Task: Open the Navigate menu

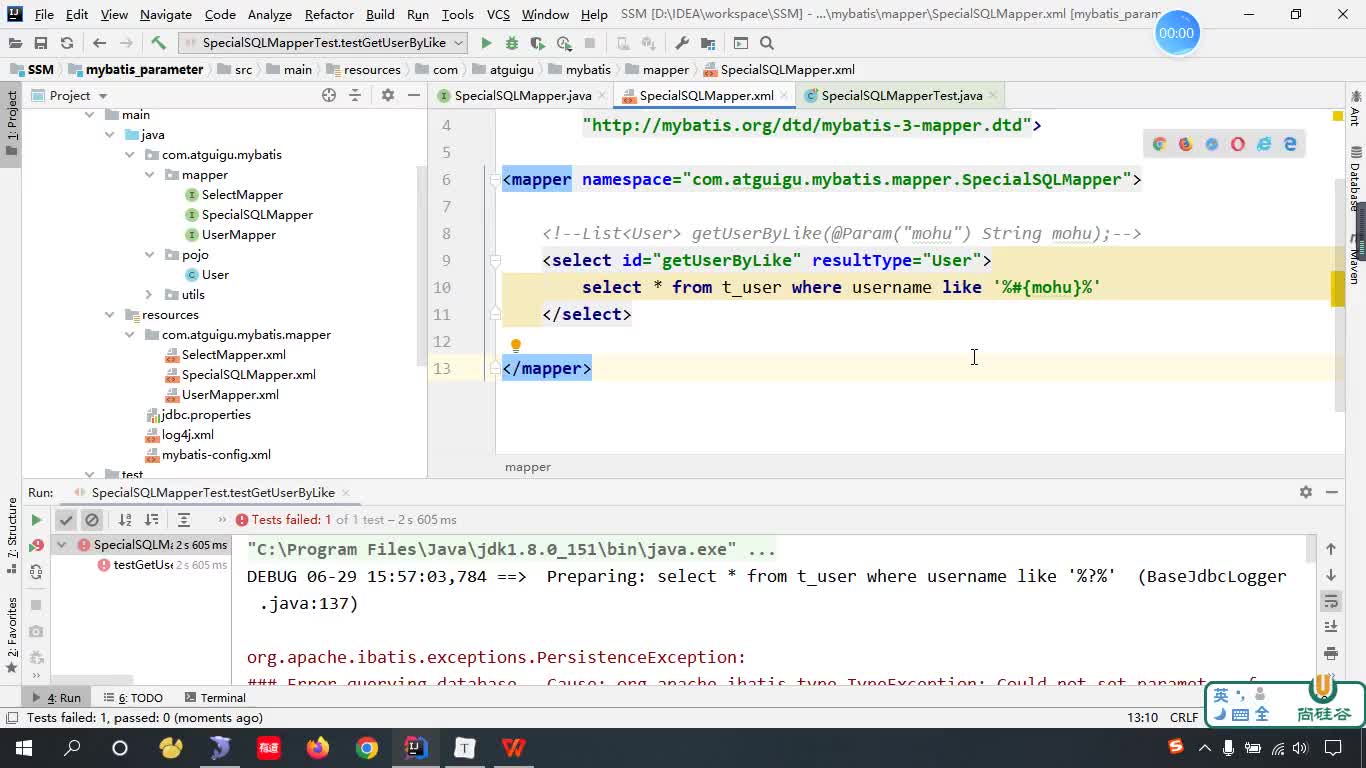Action: (166, 15)
